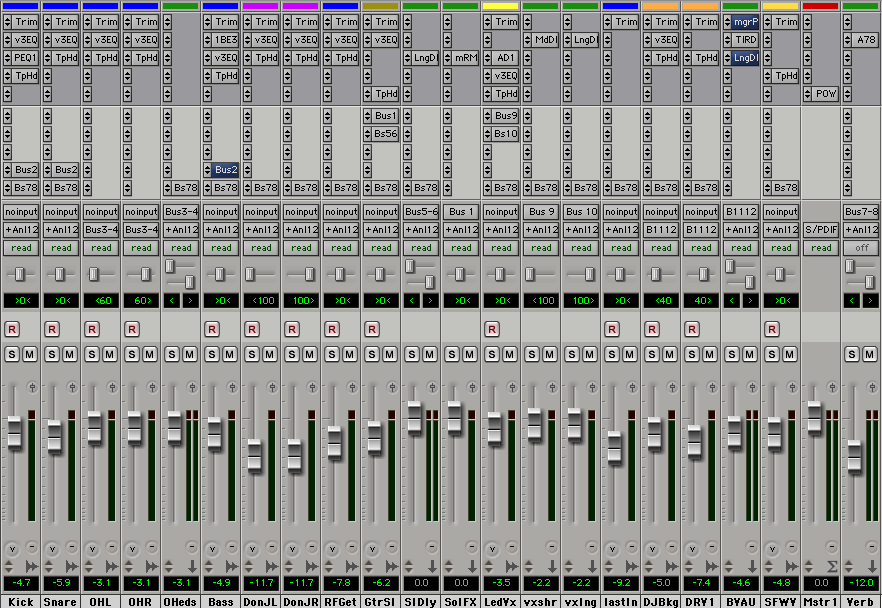Open the GtrSl Bs56 send
The image size is (882, 608).
pyautogui.click(x=386, y=133)
